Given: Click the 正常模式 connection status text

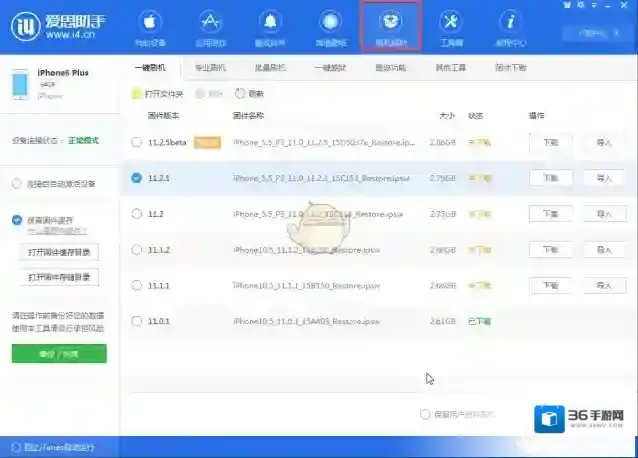Looking at the screenshot, I should (83, 140).
